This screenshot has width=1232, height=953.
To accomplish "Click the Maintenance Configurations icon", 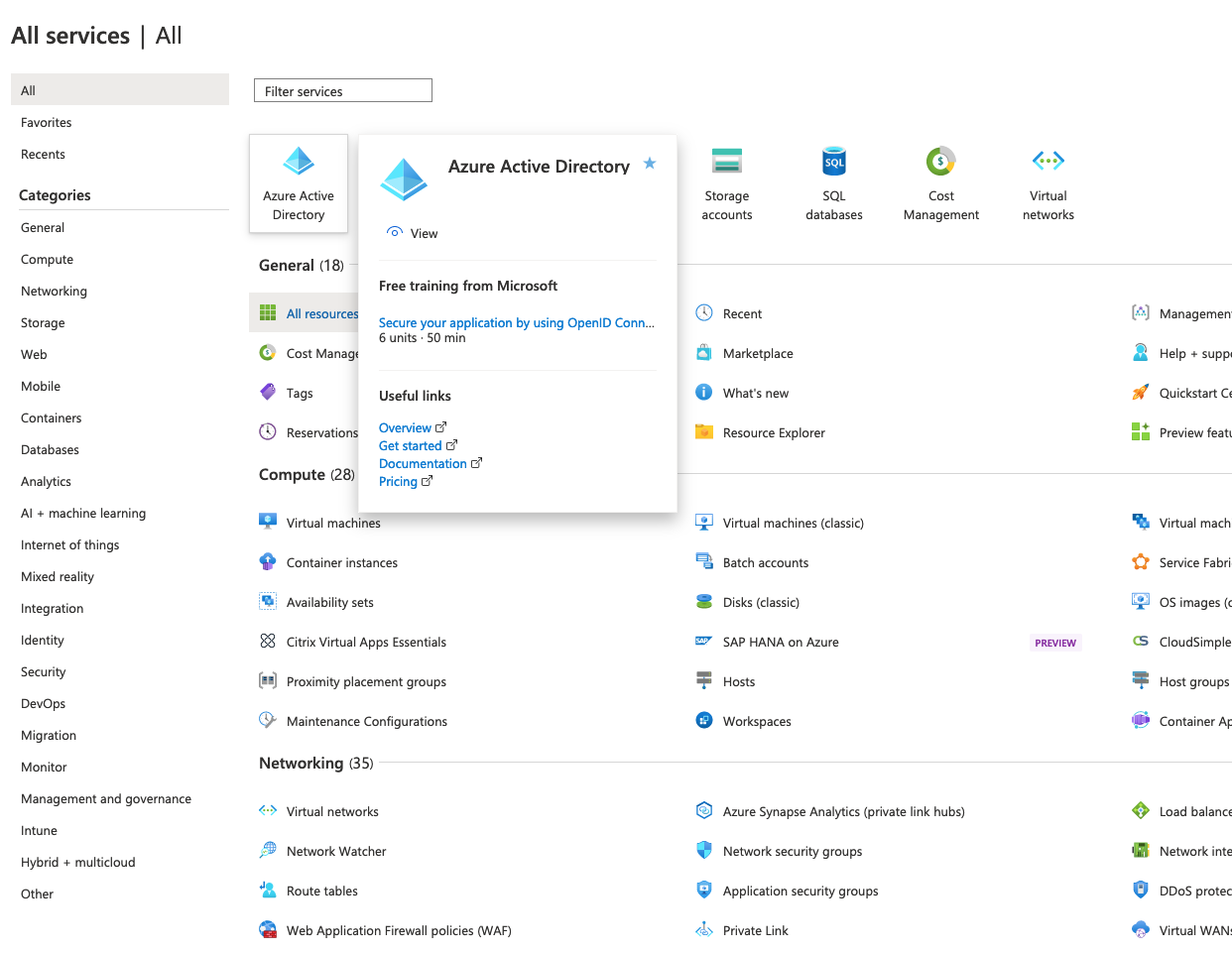I will click(268, 720).
